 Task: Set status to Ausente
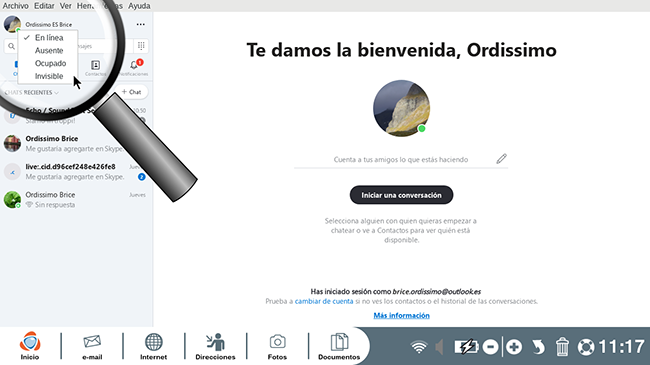(x=48, y=51)
